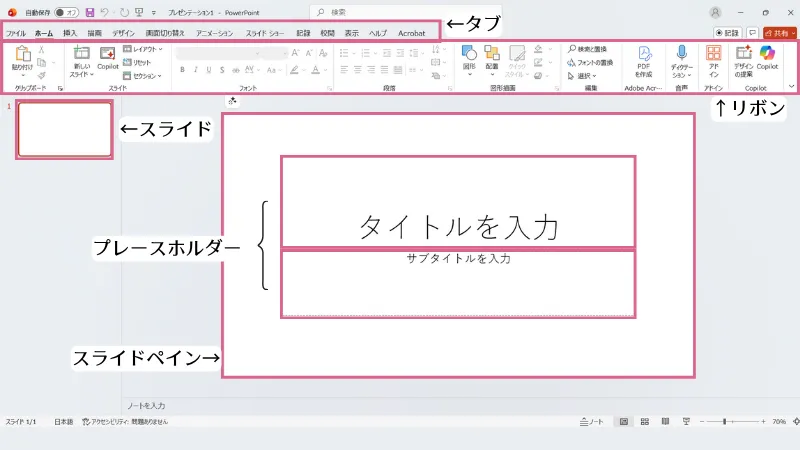Open the Select (選択) dropdown in Editing group

click(x=582, y=75)
